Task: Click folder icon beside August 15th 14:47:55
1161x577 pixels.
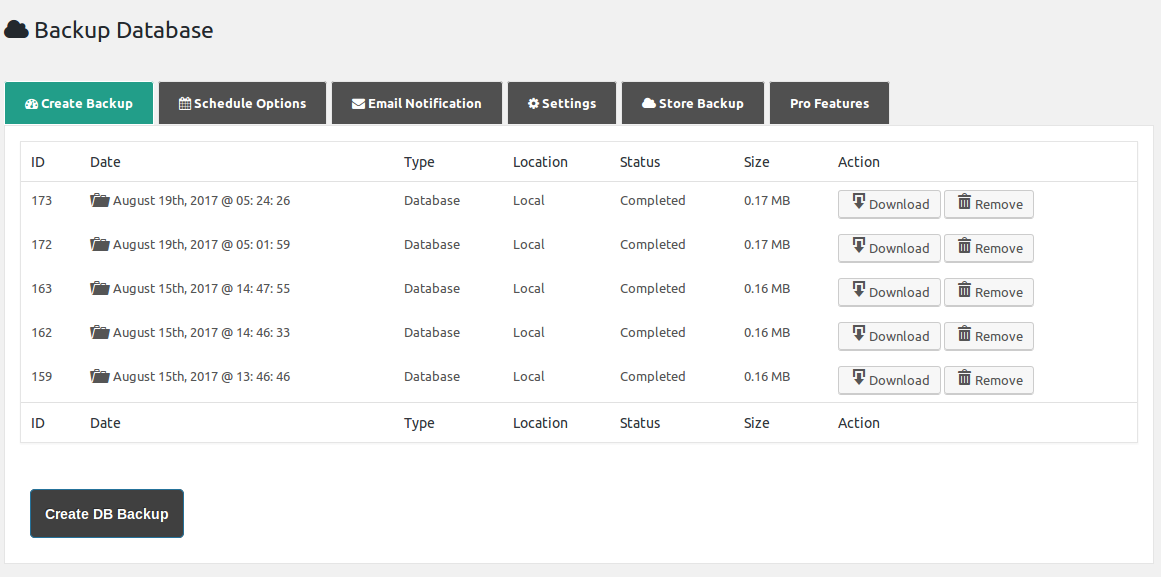Action: click(x=99, y=288)
